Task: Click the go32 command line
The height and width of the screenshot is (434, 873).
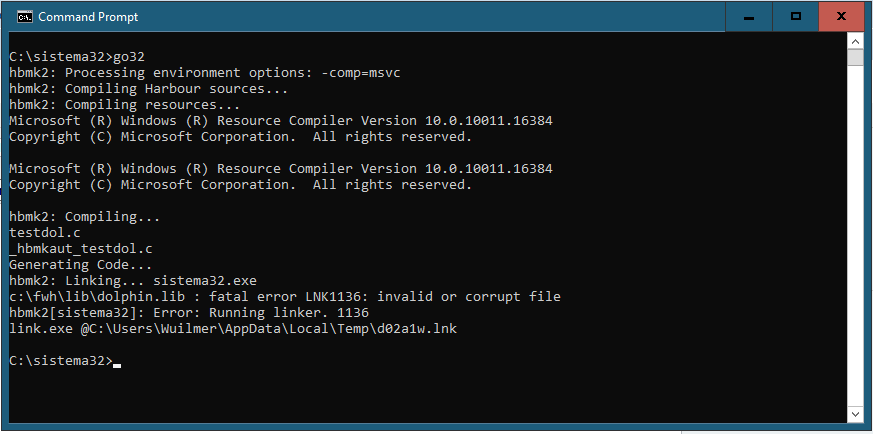Action: click(x=77, y=57)
